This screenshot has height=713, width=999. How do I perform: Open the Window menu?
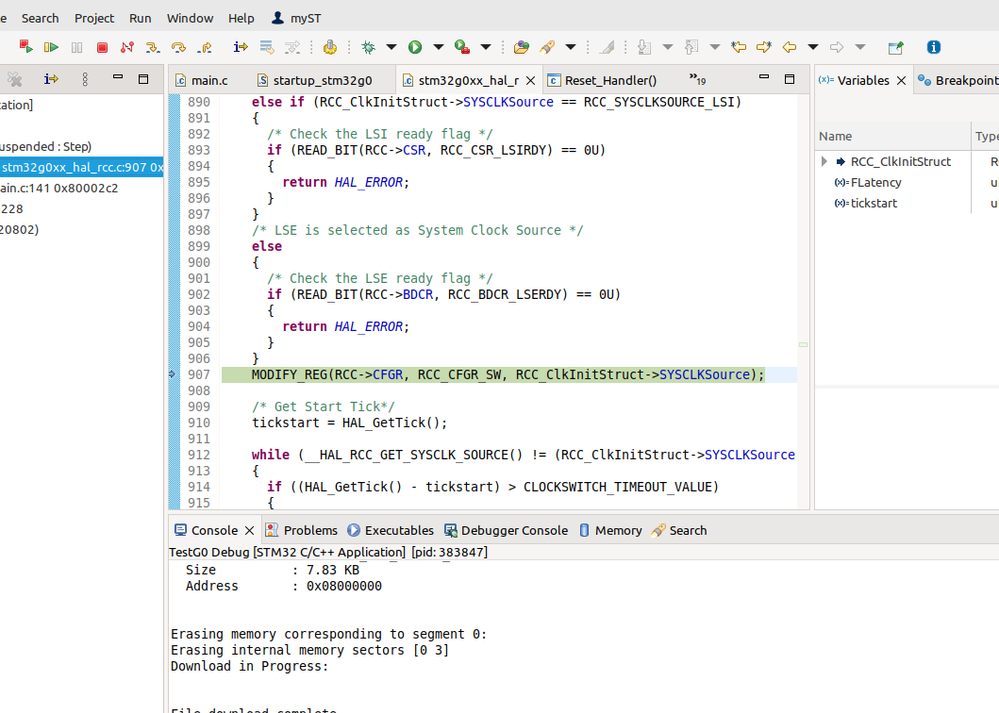coord(189,18)
